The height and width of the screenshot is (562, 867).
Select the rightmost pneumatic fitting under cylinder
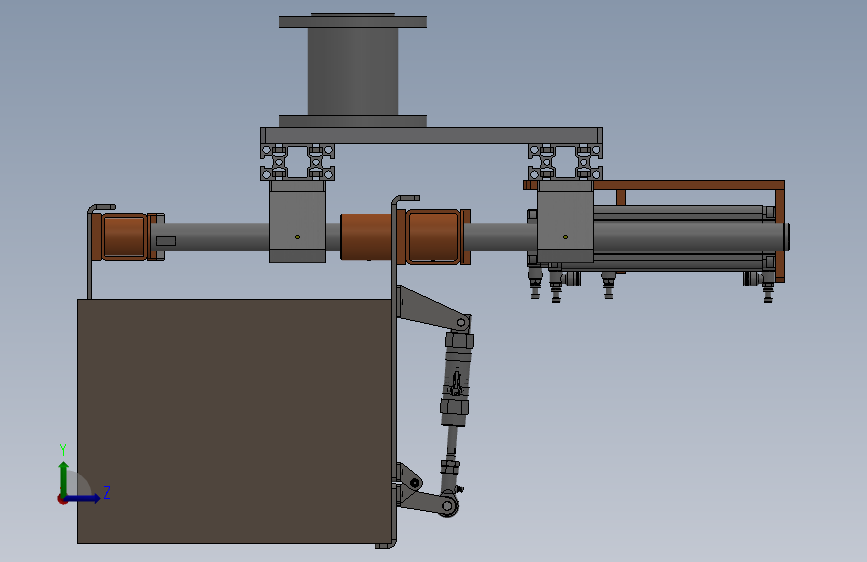768,288
